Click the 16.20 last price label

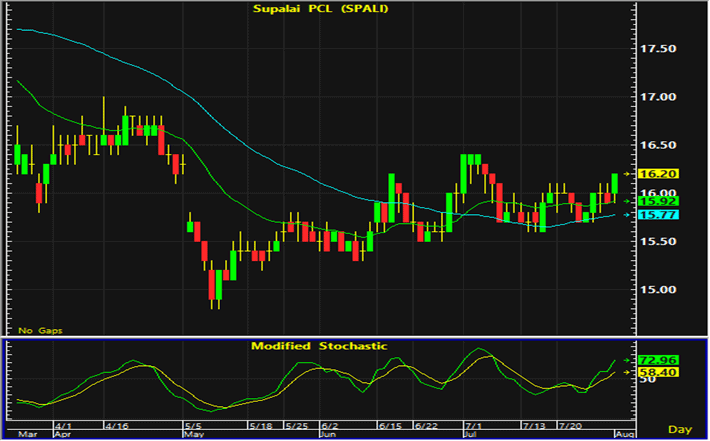coord(658,174)
